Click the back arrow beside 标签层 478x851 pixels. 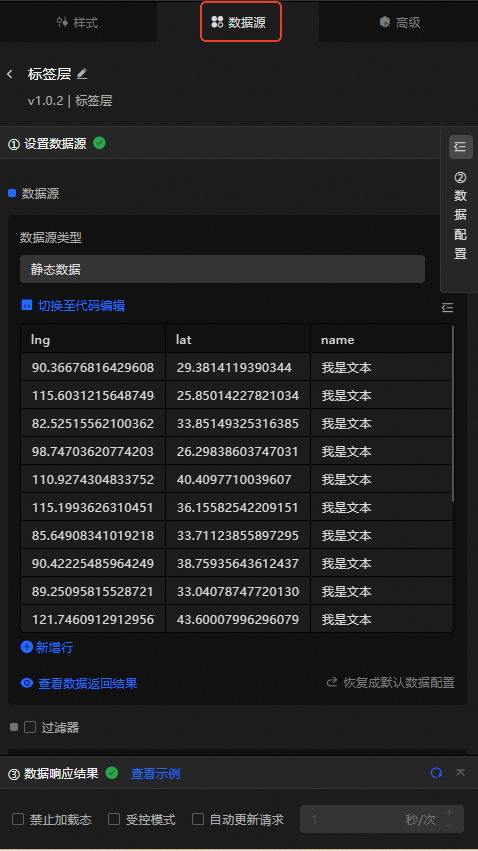(10, 74)
